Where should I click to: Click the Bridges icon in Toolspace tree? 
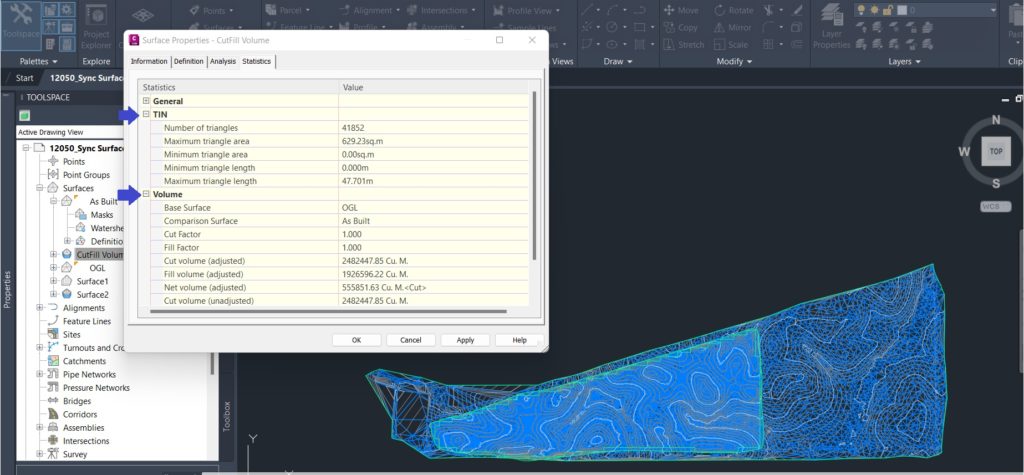pyautogui.click(x=53, y=401)
